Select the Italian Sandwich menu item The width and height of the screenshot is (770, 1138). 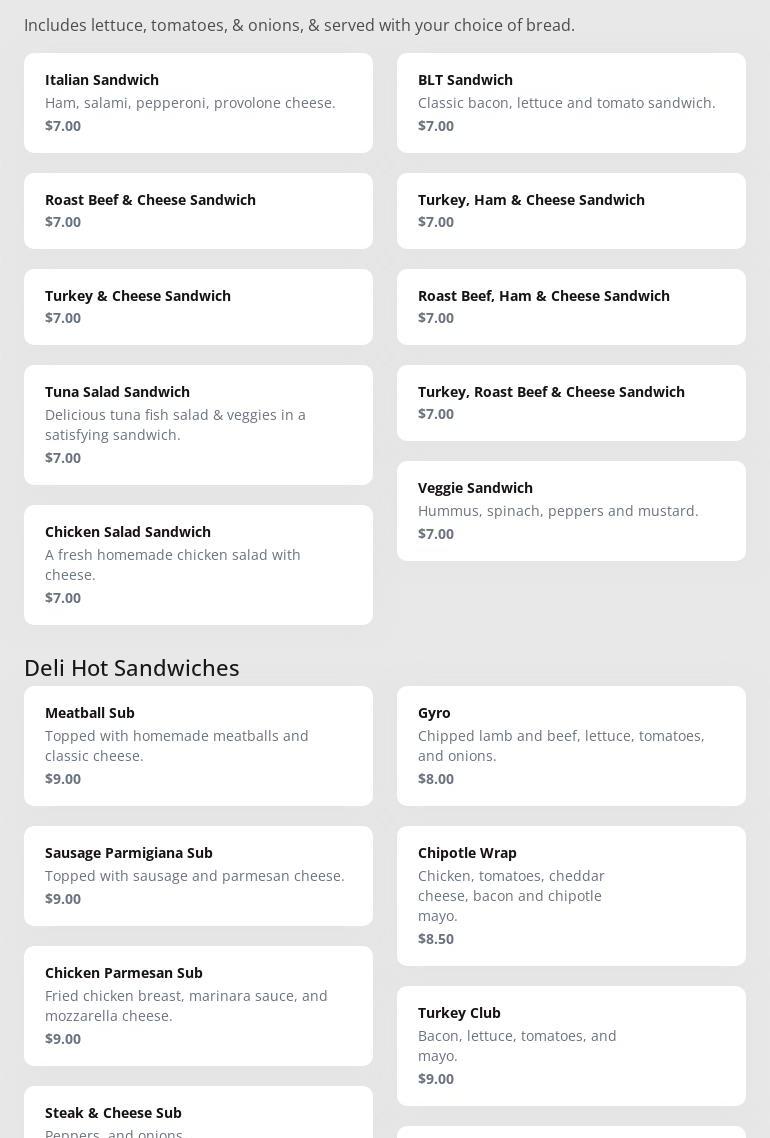[x=198, y=103]
